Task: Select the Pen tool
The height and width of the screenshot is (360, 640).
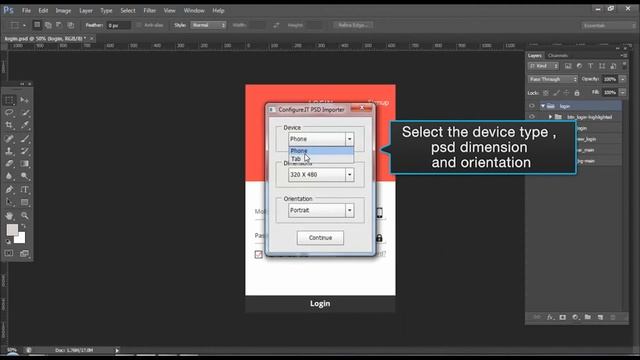Action: coord(9,190)
